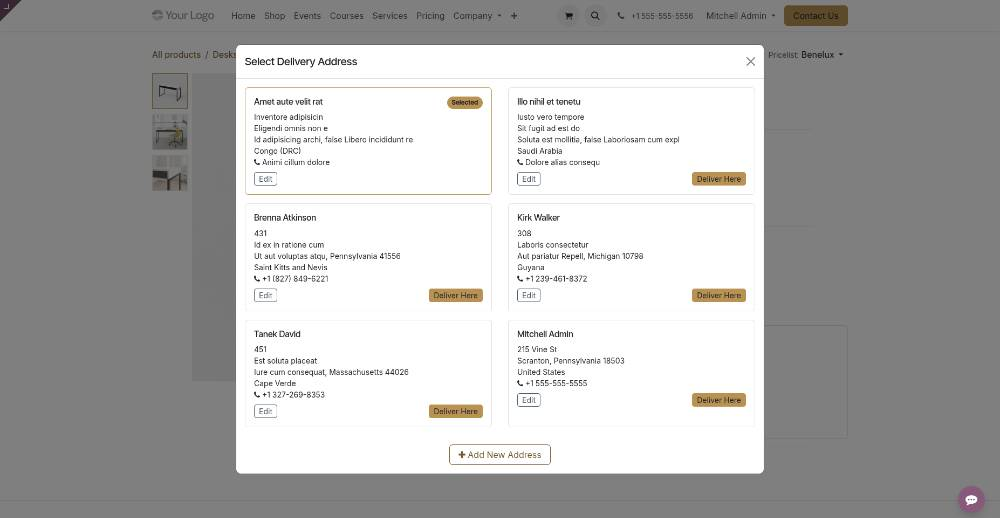Edit Brenna Atkinson's address
Image resolution: width=1000 pixels, height=518 pixels.
click(x=265, y=295)
